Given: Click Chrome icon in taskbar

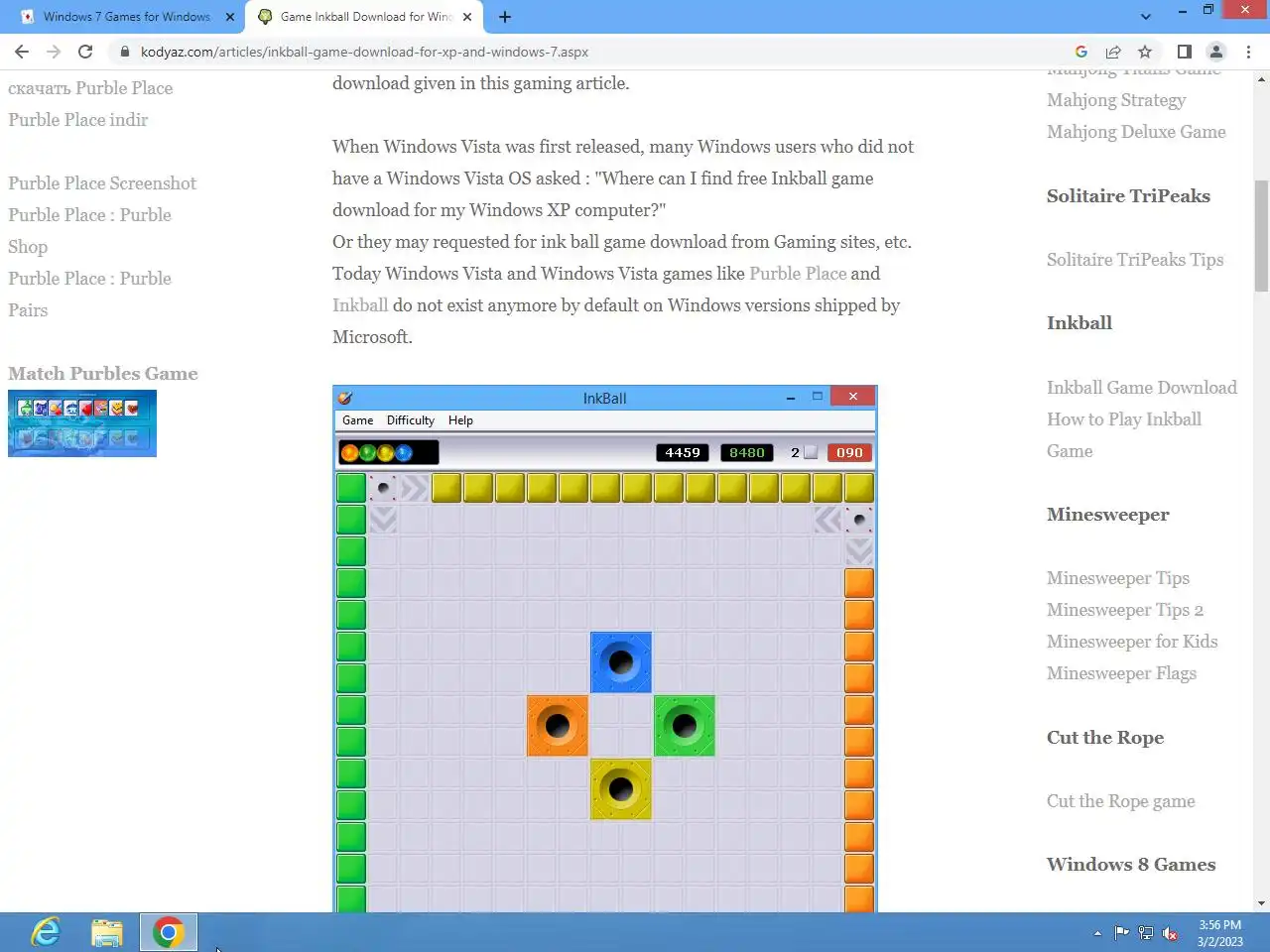Looking at the screenshot, I should coord(169,932).
